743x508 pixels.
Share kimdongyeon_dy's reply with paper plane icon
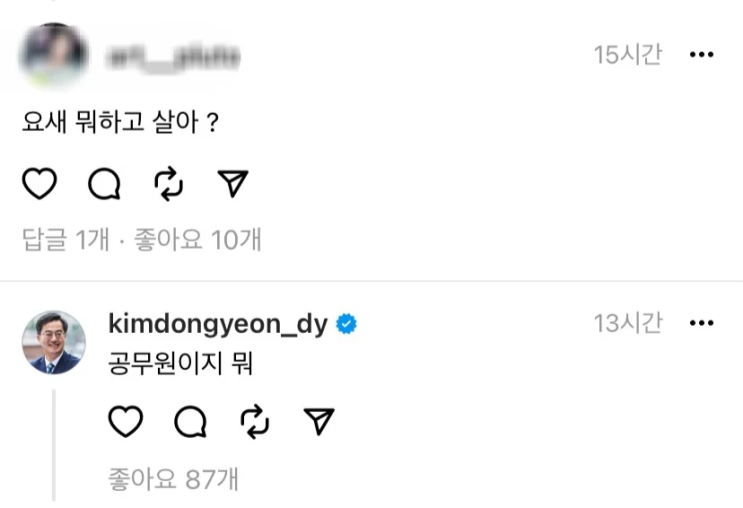point(319,421)
